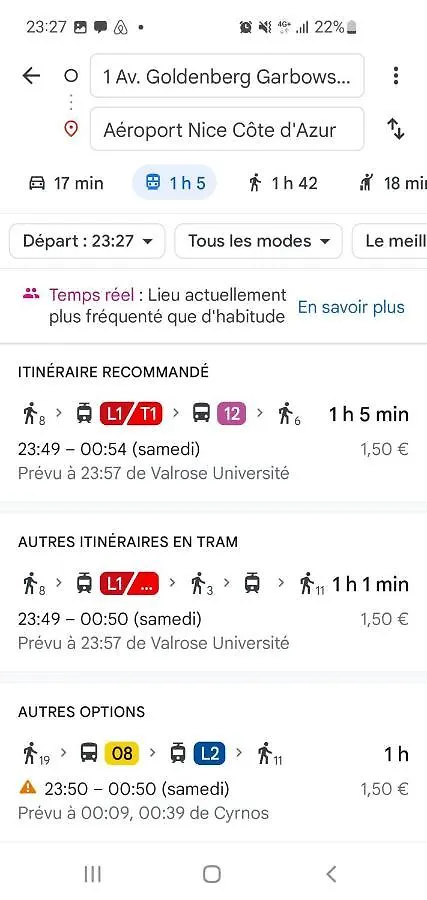The image size is (427, 900).
Task: Select the walking 1 h 42 mode
Action: (x=283, y=184)
